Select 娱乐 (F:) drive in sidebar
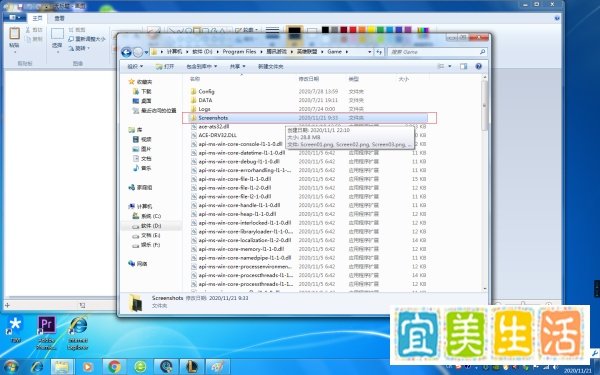600x375 pixels. 147,245
